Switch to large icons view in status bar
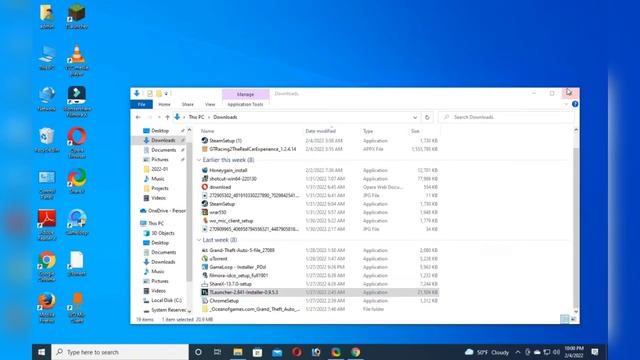Image resolution: width=640 pixels, height=360 pixels. click(x=573, y=319)
